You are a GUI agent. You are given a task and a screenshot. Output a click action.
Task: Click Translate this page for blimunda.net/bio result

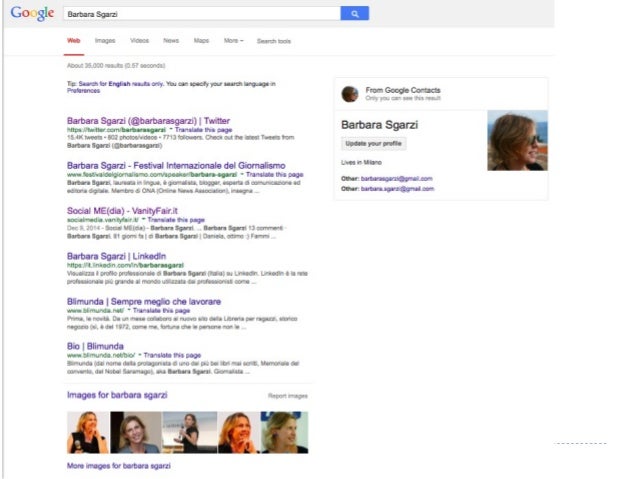pyautogui.click(x=172, y=355)
